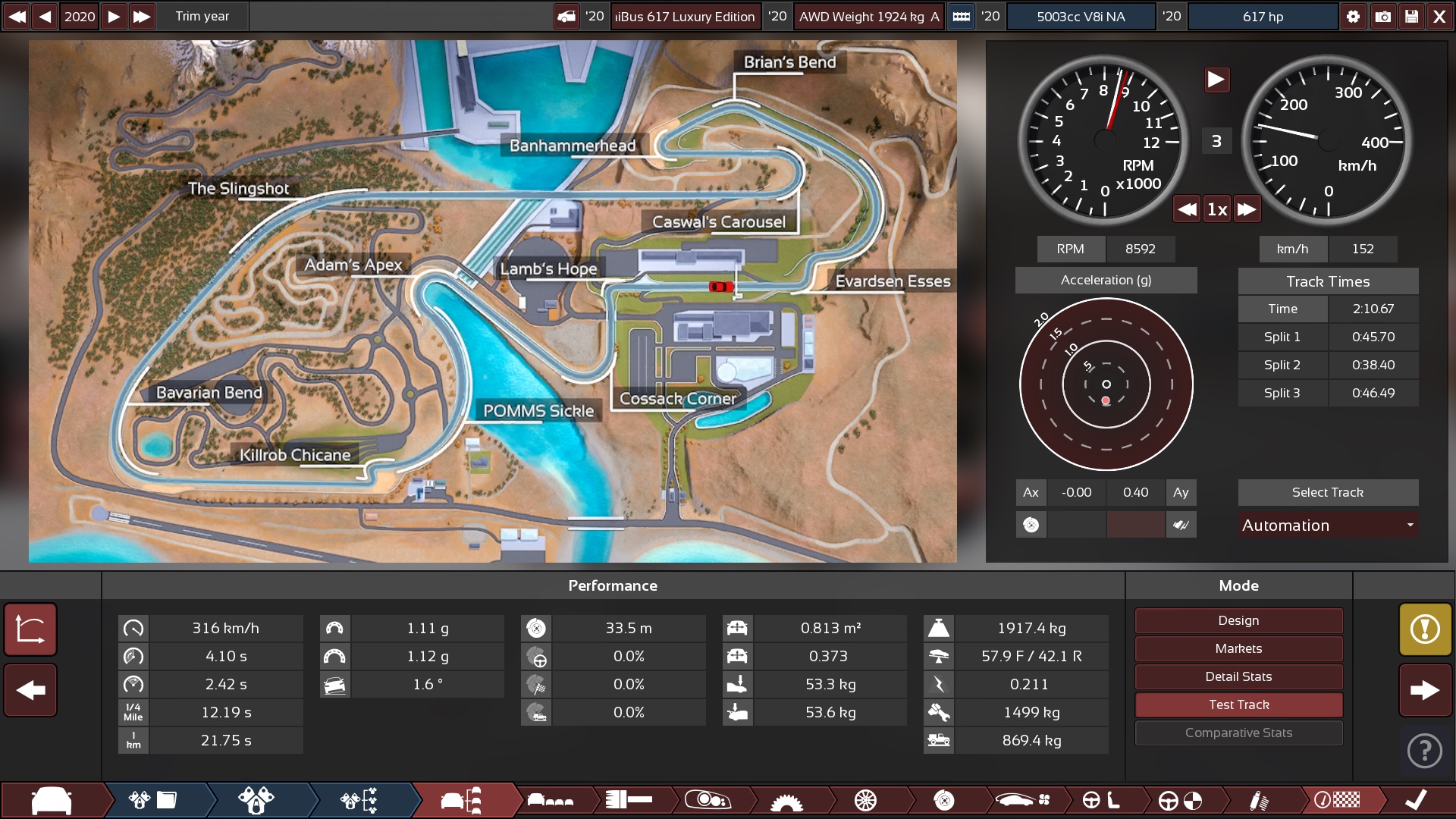
Task: Open the engine variants list tab
Action: (359, 800)
